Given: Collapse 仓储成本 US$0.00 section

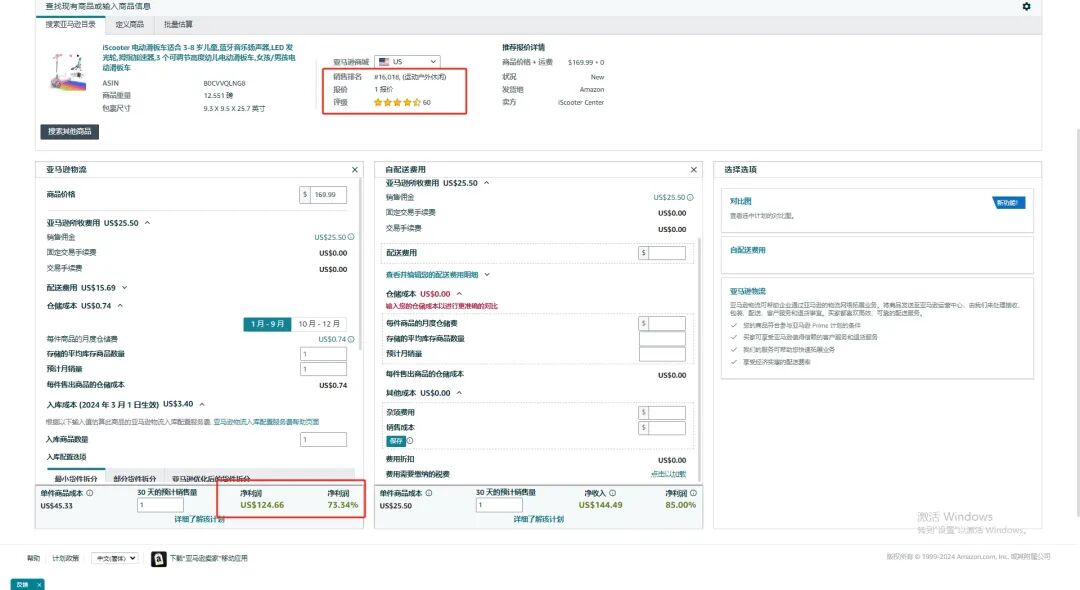Looking at the screenshot, I should (x=459, y=294).
